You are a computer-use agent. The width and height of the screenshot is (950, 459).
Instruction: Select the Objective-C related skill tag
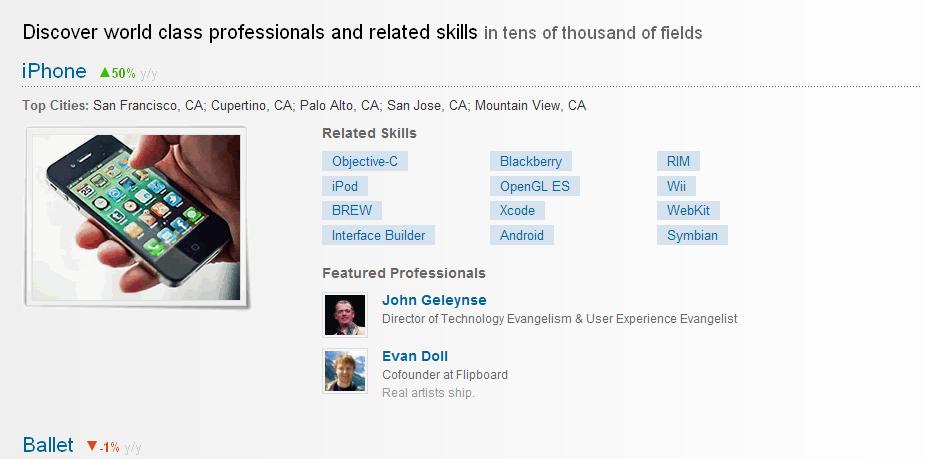pos(365,161)
